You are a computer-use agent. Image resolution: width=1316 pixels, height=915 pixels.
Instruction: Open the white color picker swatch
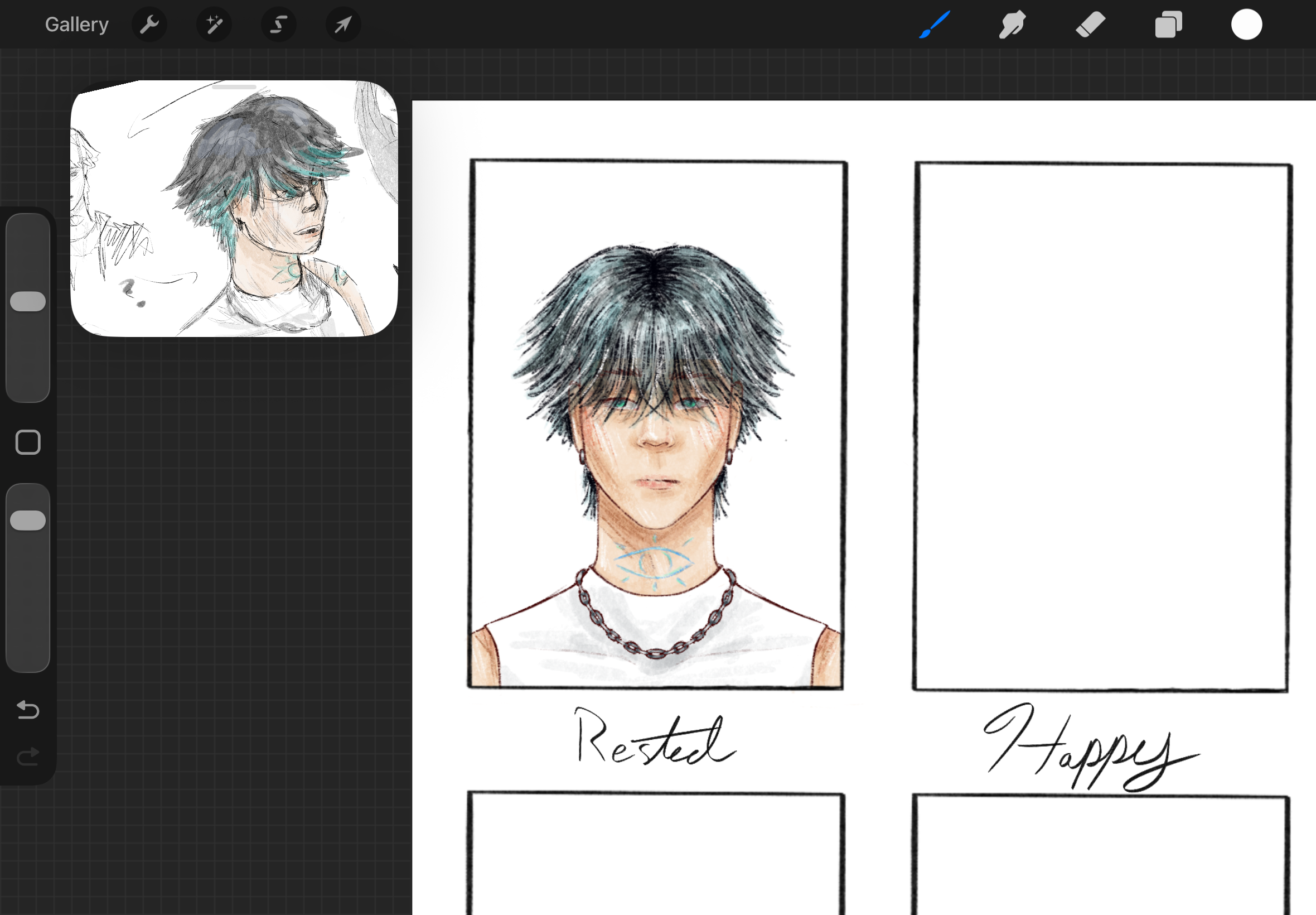pos(1246,25)
